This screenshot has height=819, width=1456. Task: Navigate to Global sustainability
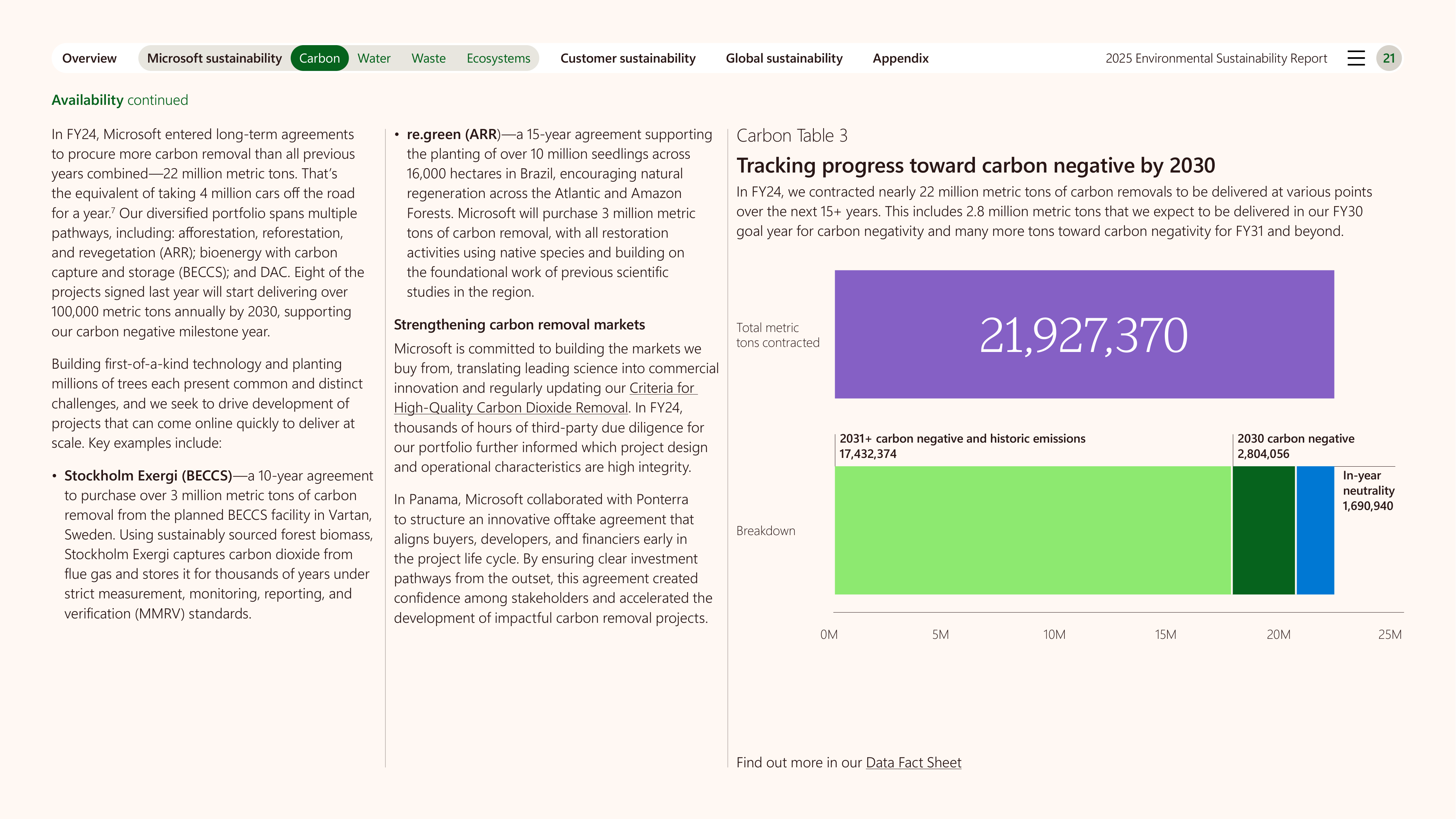pyautogui.click(x=784, y=58)
